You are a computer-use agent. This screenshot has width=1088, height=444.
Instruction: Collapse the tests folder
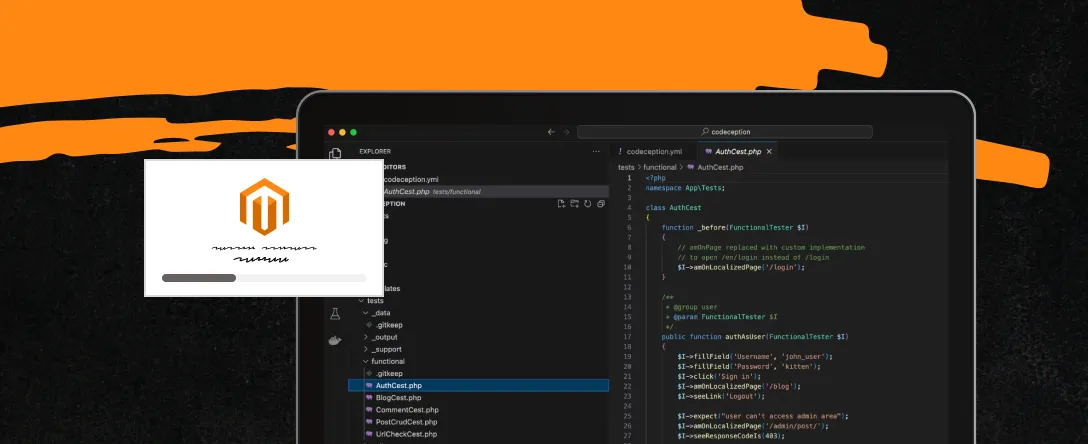pyautogui.click(x=360, y=301)
